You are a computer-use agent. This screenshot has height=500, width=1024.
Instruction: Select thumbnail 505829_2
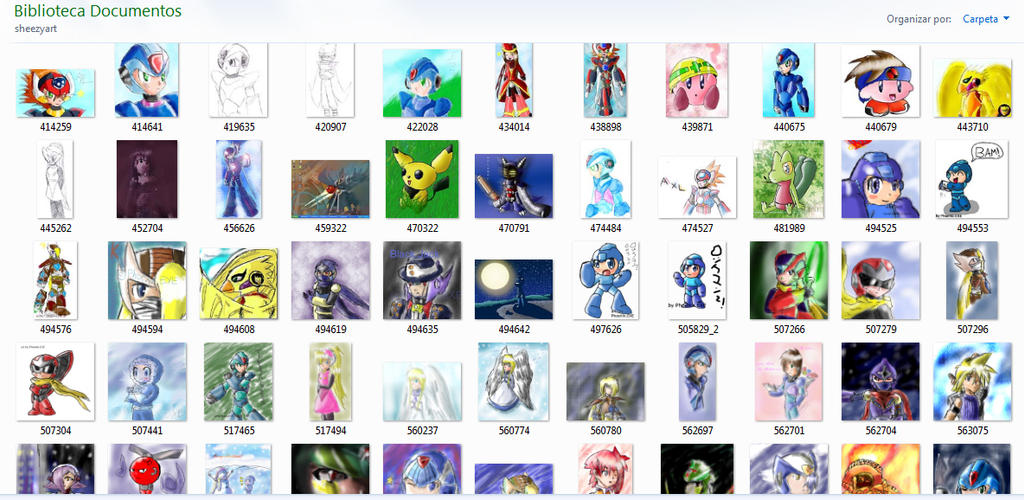point(697,281)
